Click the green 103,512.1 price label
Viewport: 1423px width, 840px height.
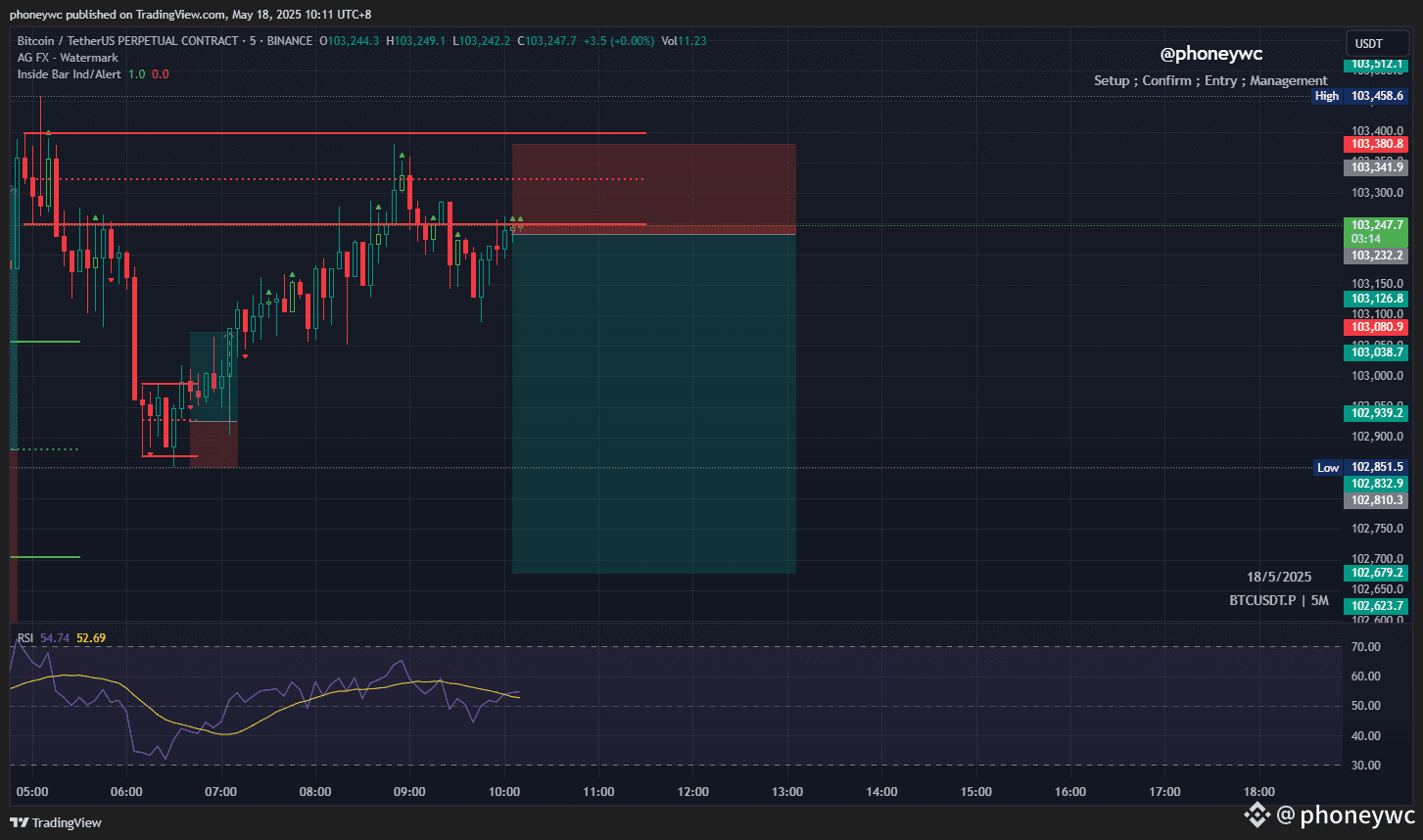[1377, 64]
